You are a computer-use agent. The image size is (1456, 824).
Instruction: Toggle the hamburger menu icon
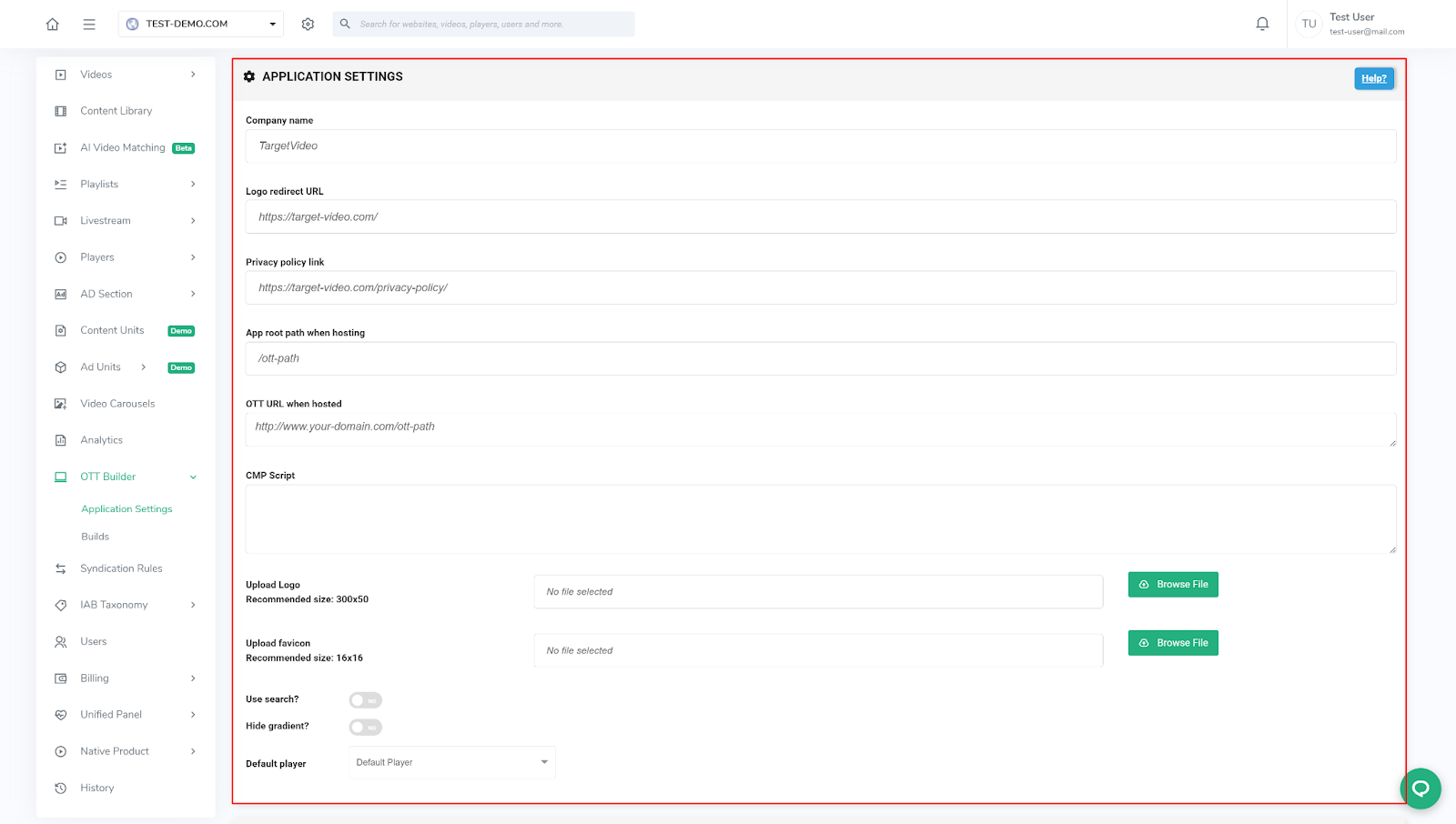tap(89, 25)
